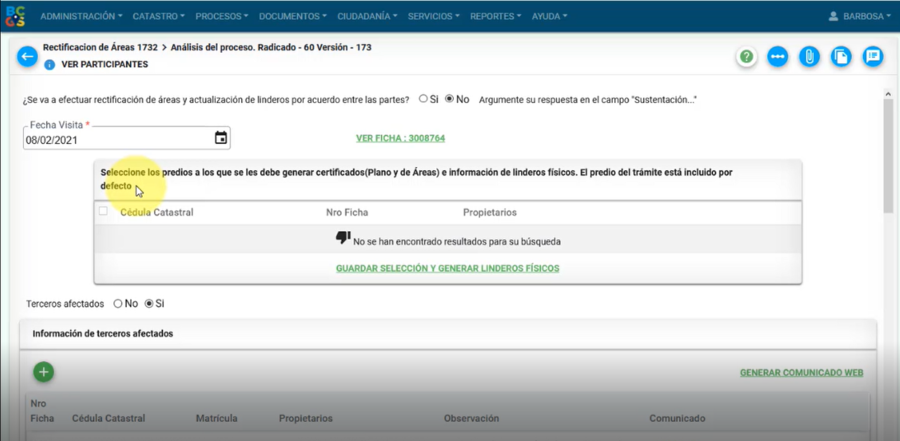Click the info icon beside Ver Participantes
Image resolution: width=900 pixels, height=441 pixels.
tap(49, 65)
